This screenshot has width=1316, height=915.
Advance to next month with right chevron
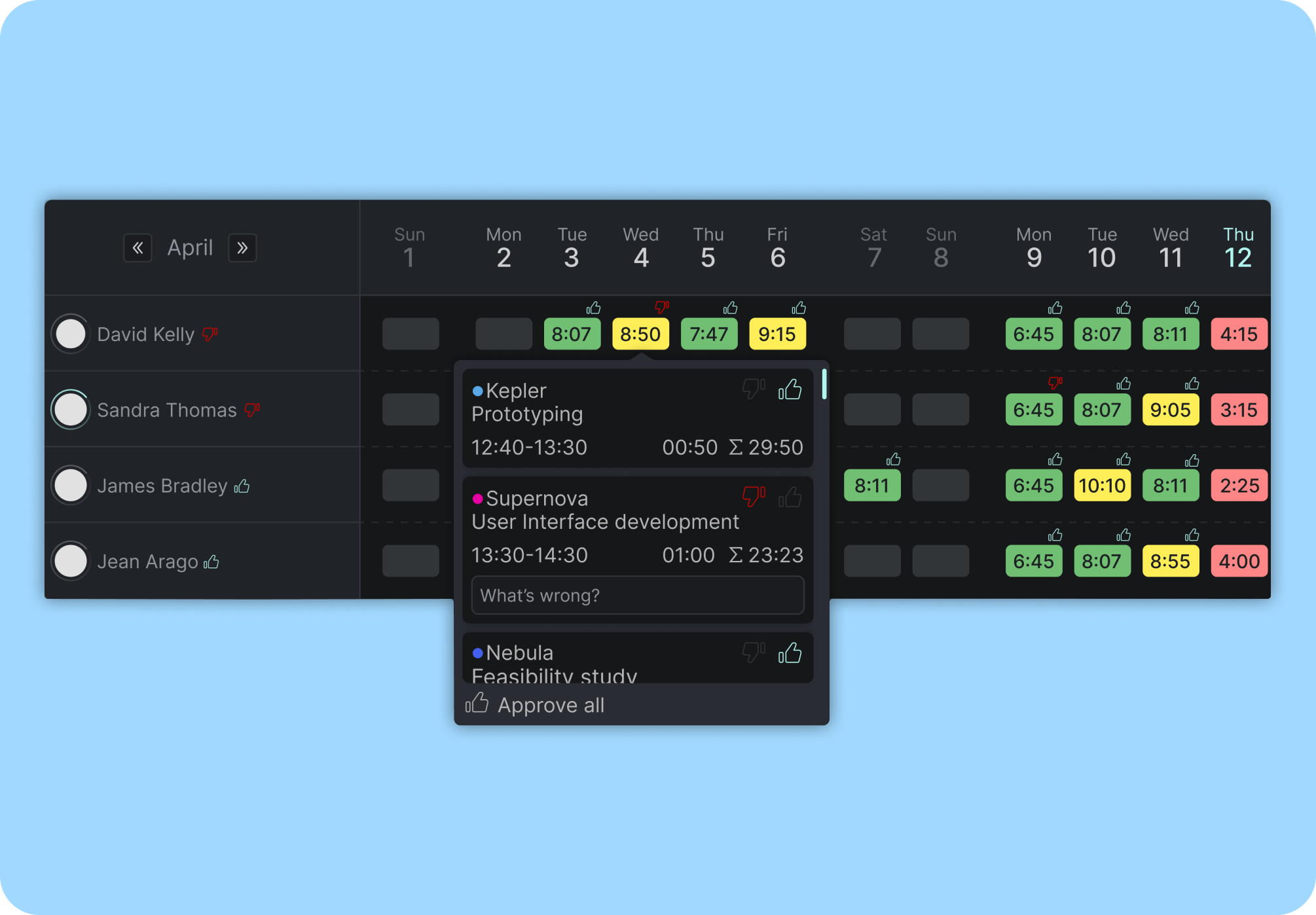pos(242,247)
